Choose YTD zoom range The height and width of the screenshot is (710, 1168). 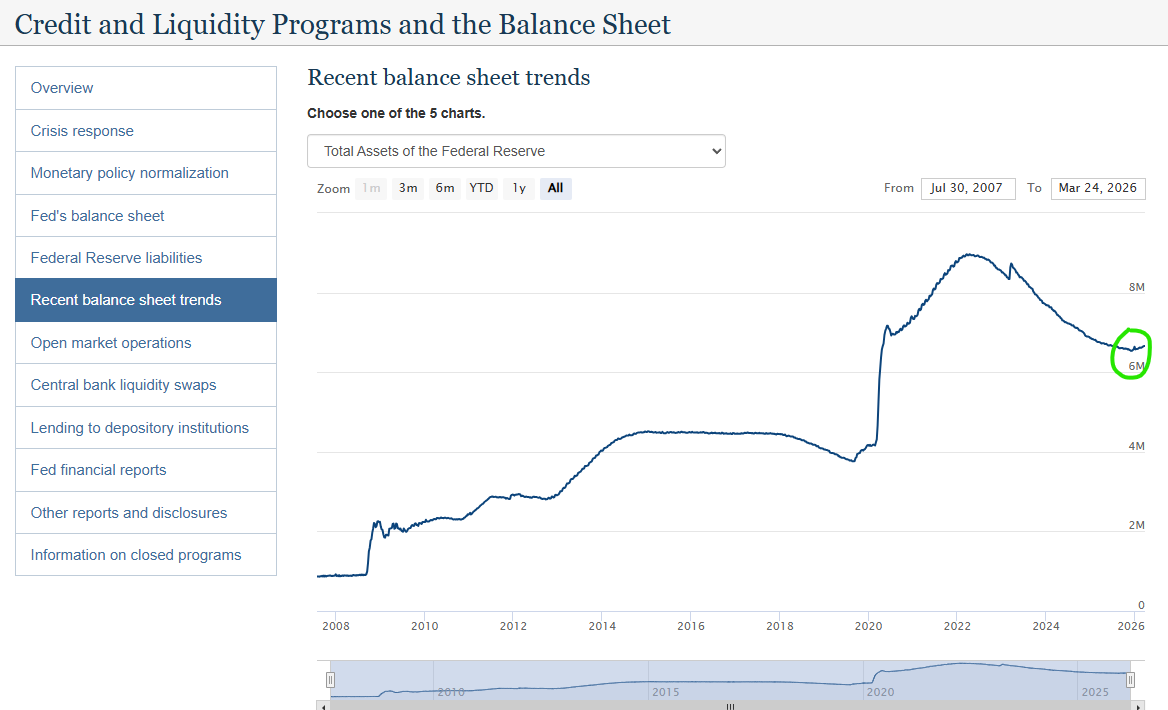pyautogui.click(x=481, y=188)
